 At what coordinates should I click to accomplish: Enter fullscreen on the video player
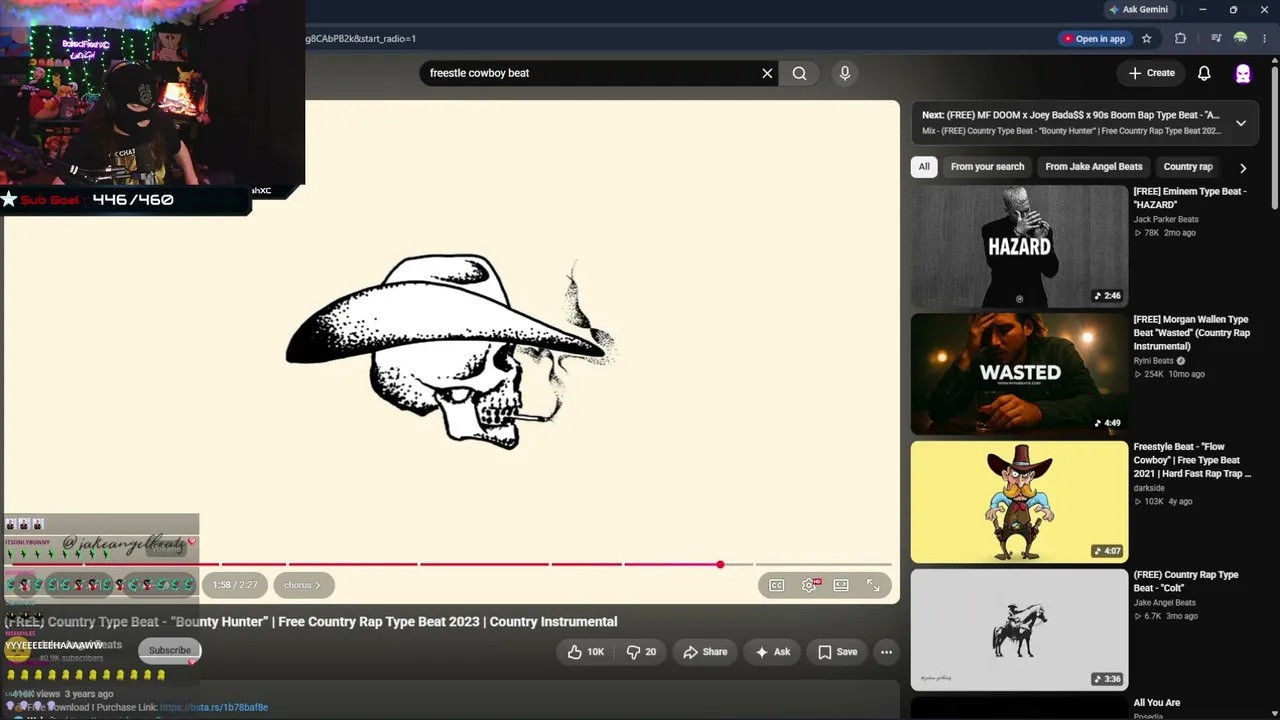point(873,585)
